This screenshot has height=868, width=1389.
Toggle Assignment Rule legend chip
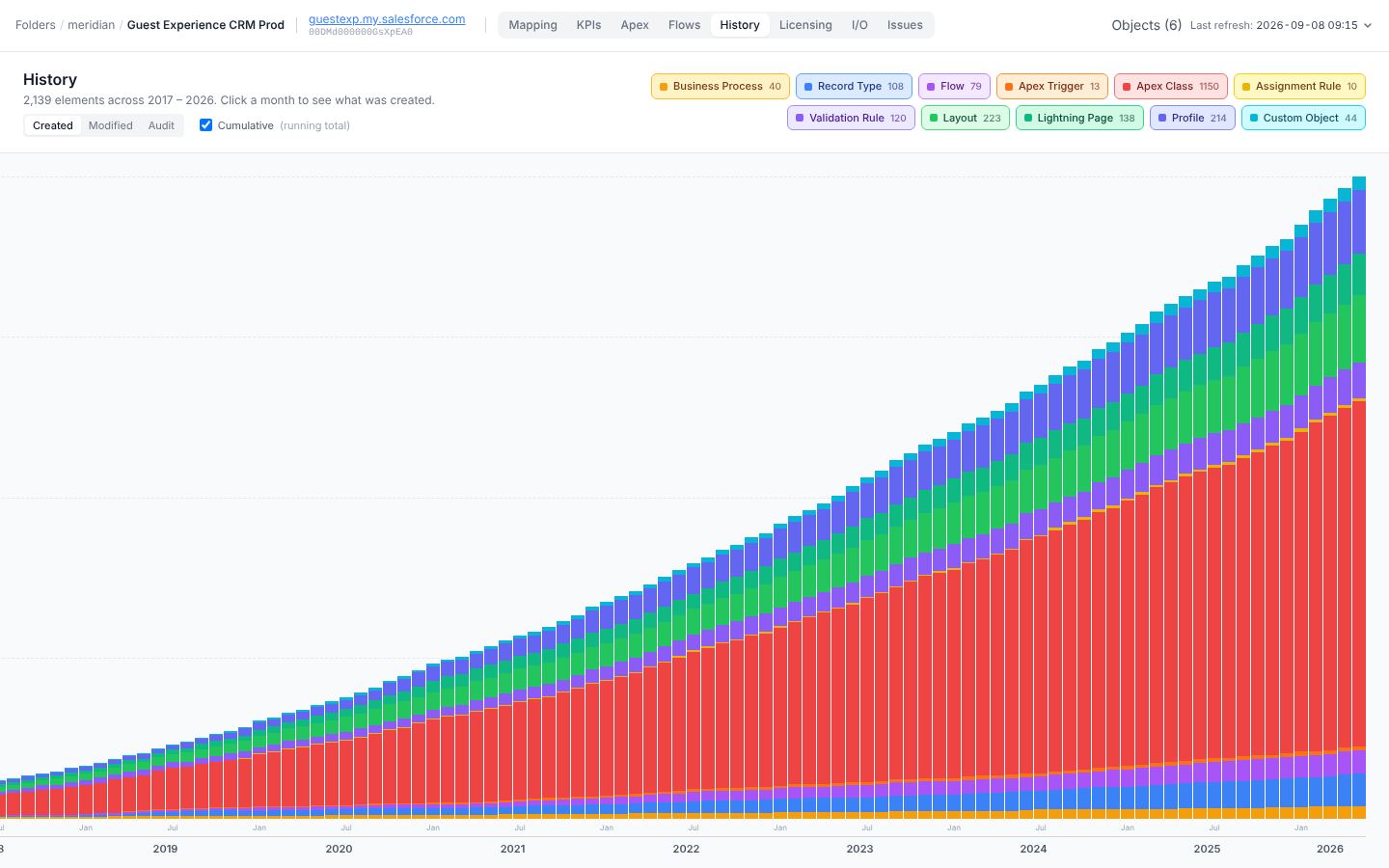click(x=1299, y=86)
